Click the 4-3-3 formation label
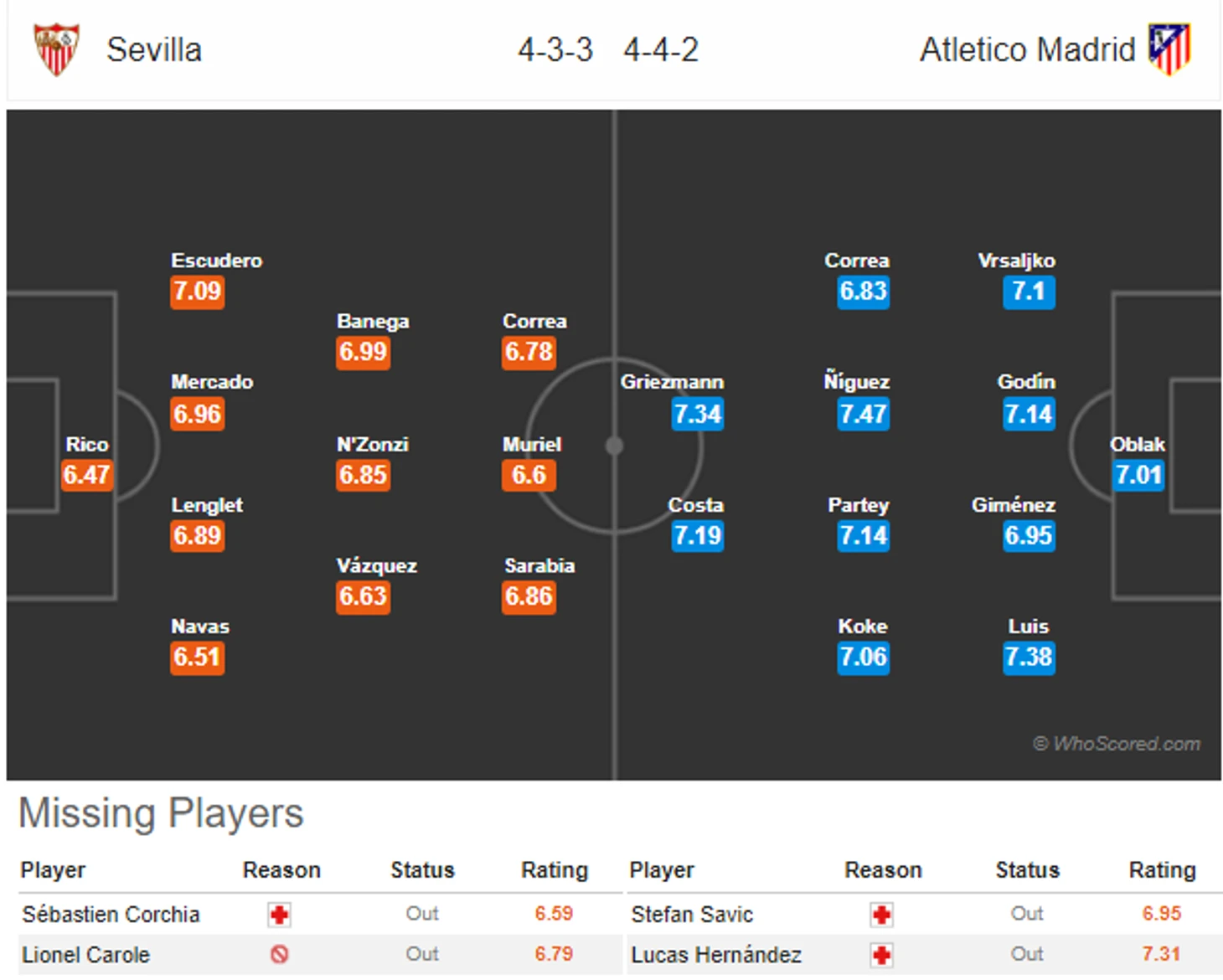Viewport: 1223px width, 980px height. pos(555,50)
